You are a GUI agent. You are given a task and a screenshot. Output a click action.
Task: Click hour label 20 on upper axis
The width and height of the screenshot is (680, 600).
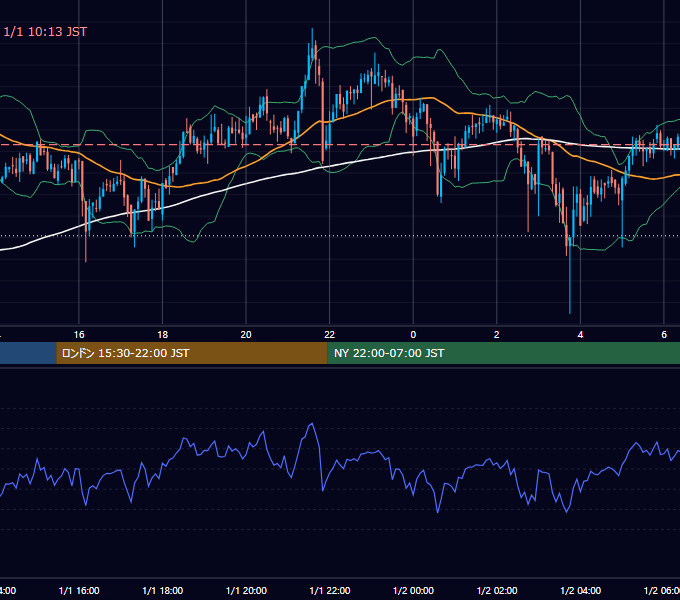click(x=246, y=334)
